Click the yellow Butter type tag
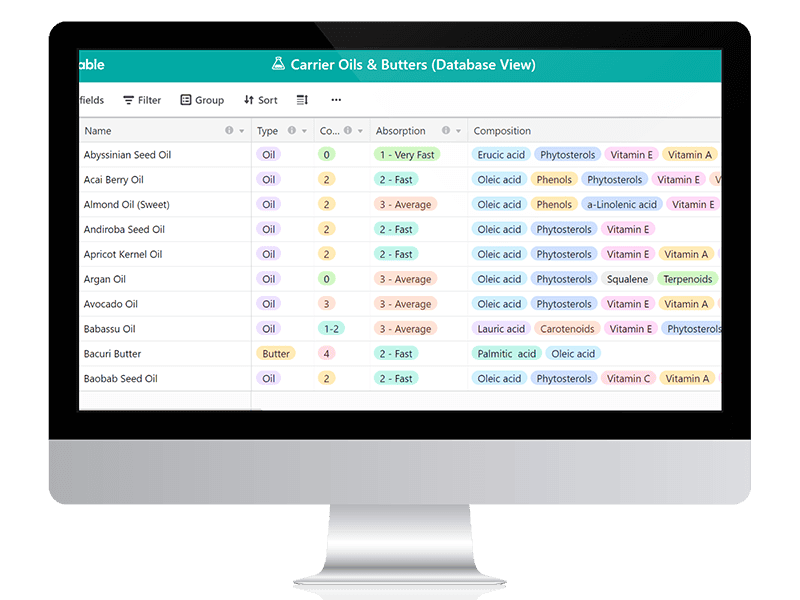This screenshot has width=800, height=600. 276,354
